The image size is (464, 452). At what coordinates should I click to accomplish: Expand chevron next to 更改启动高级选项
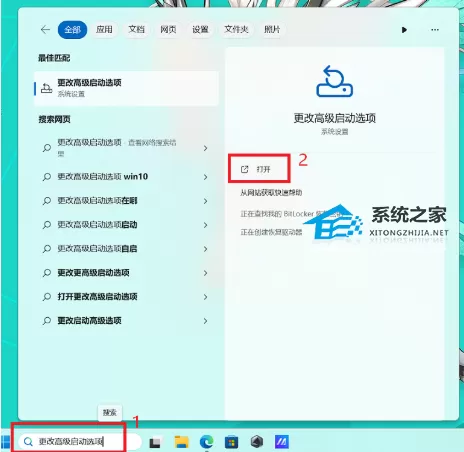206,321
